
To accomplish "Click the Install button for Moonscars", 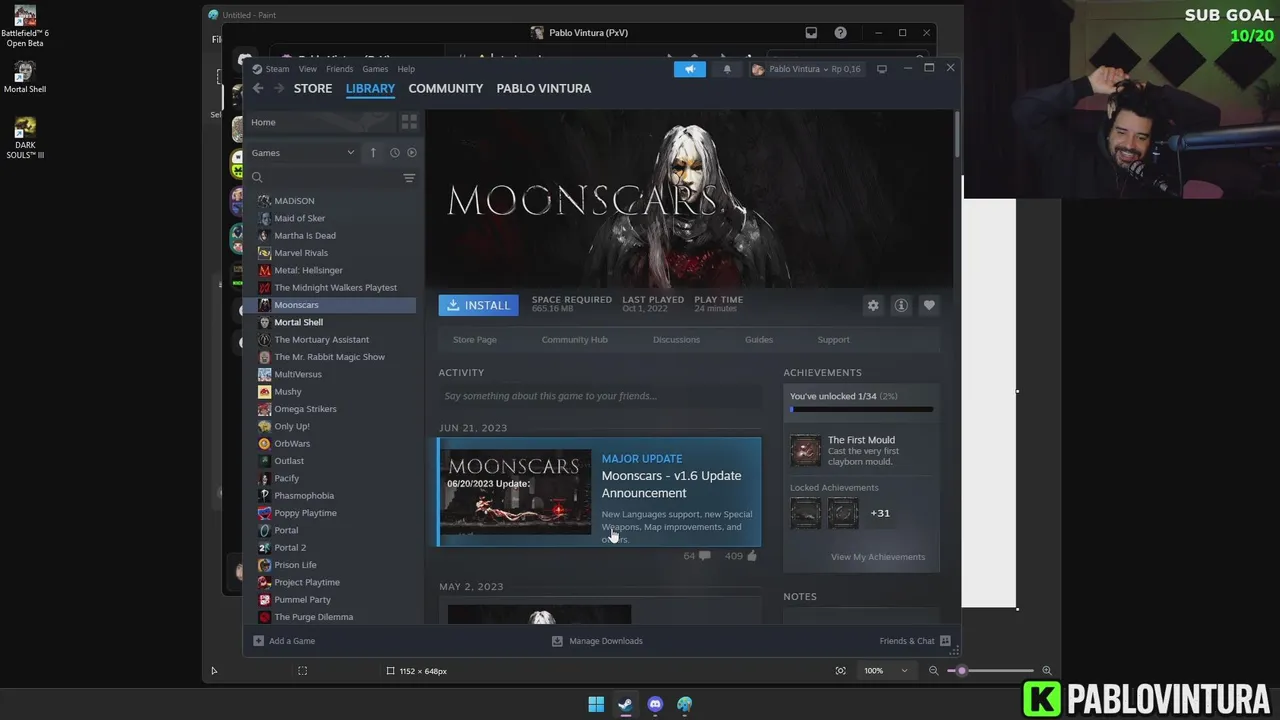I will click(x=478, y=305).
